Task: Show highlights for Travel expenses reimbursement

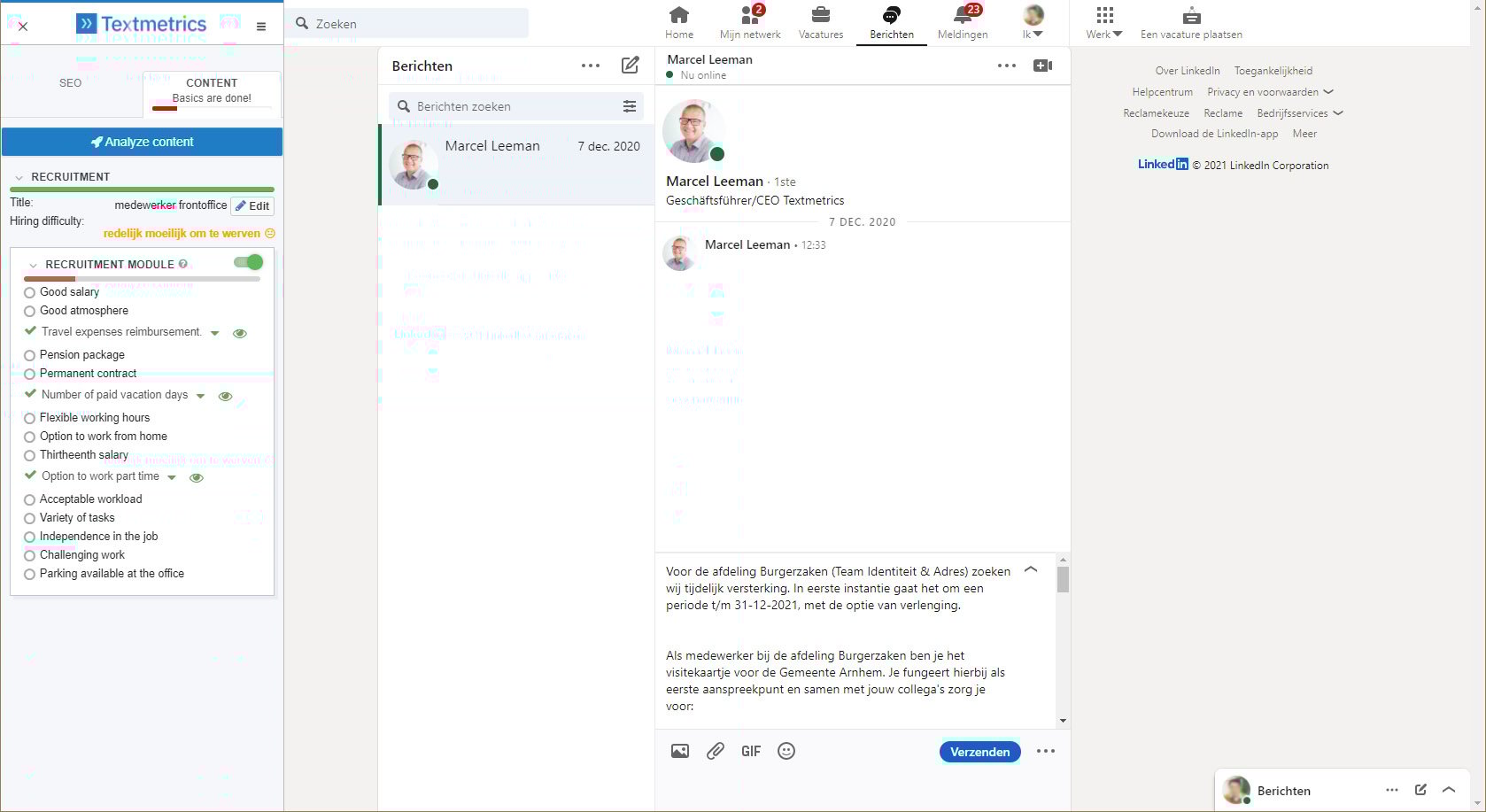Action: pos(239,334)
